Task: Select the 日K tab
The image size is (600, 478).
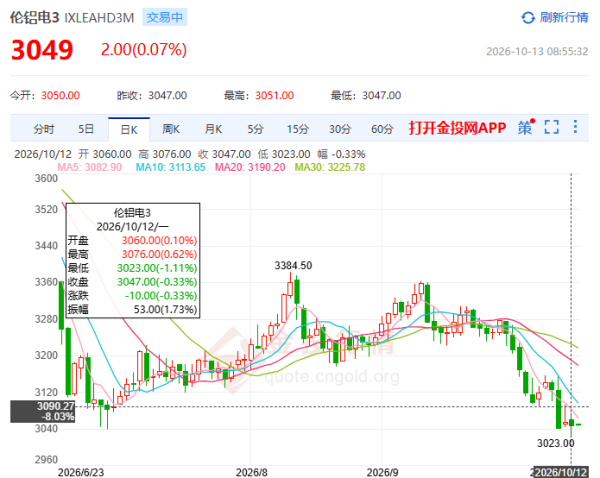Action: point(129,130)
